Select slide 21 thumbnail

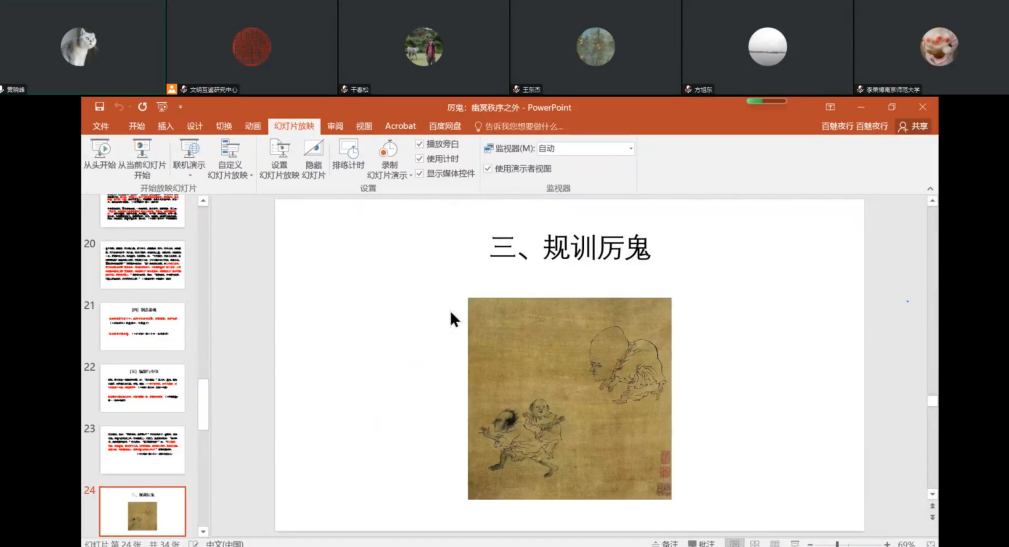142,326
